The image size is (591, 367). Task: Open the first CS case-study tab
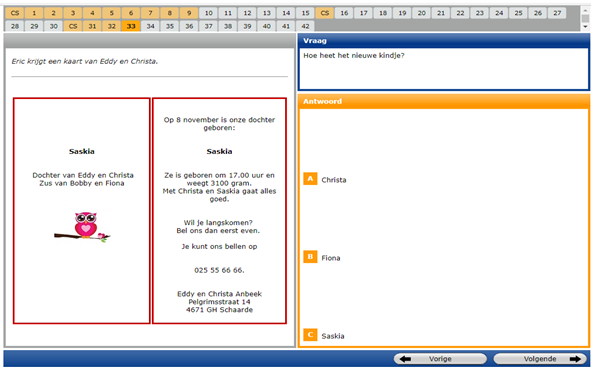tap(15, 13)
